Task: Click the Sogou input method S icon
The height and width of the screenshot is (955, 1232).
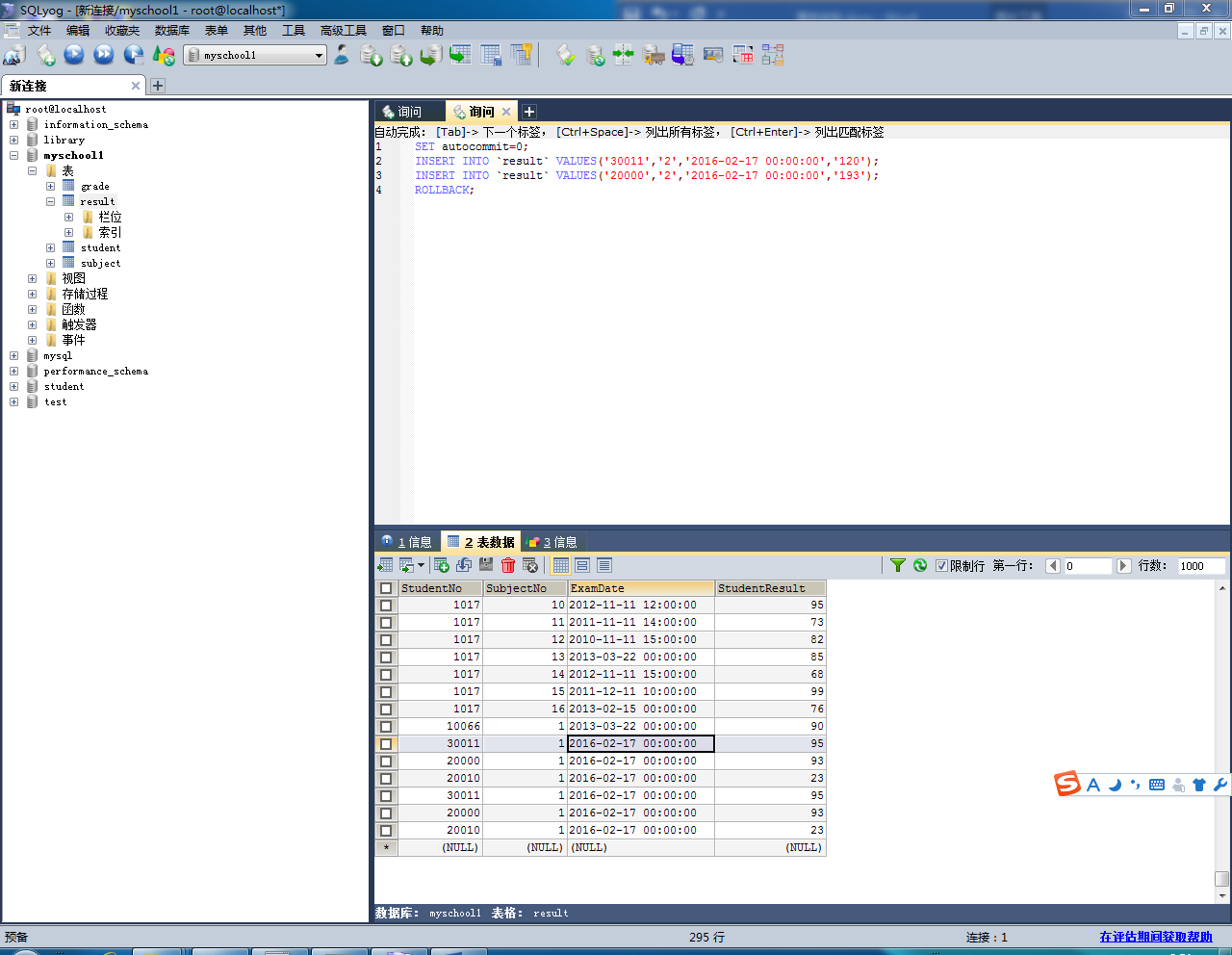Action: coord(1067,784)
